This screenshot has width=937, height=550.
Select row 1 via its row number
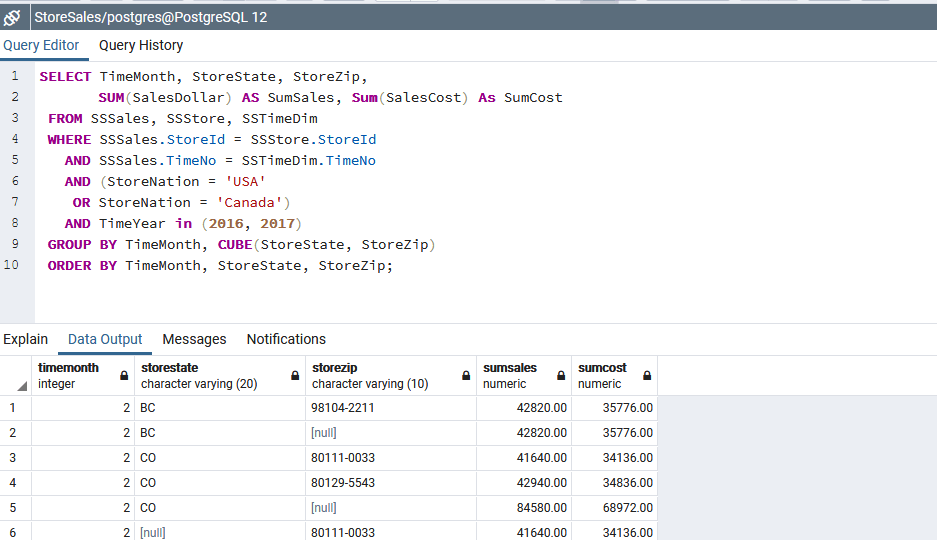[x=14, y=408]
